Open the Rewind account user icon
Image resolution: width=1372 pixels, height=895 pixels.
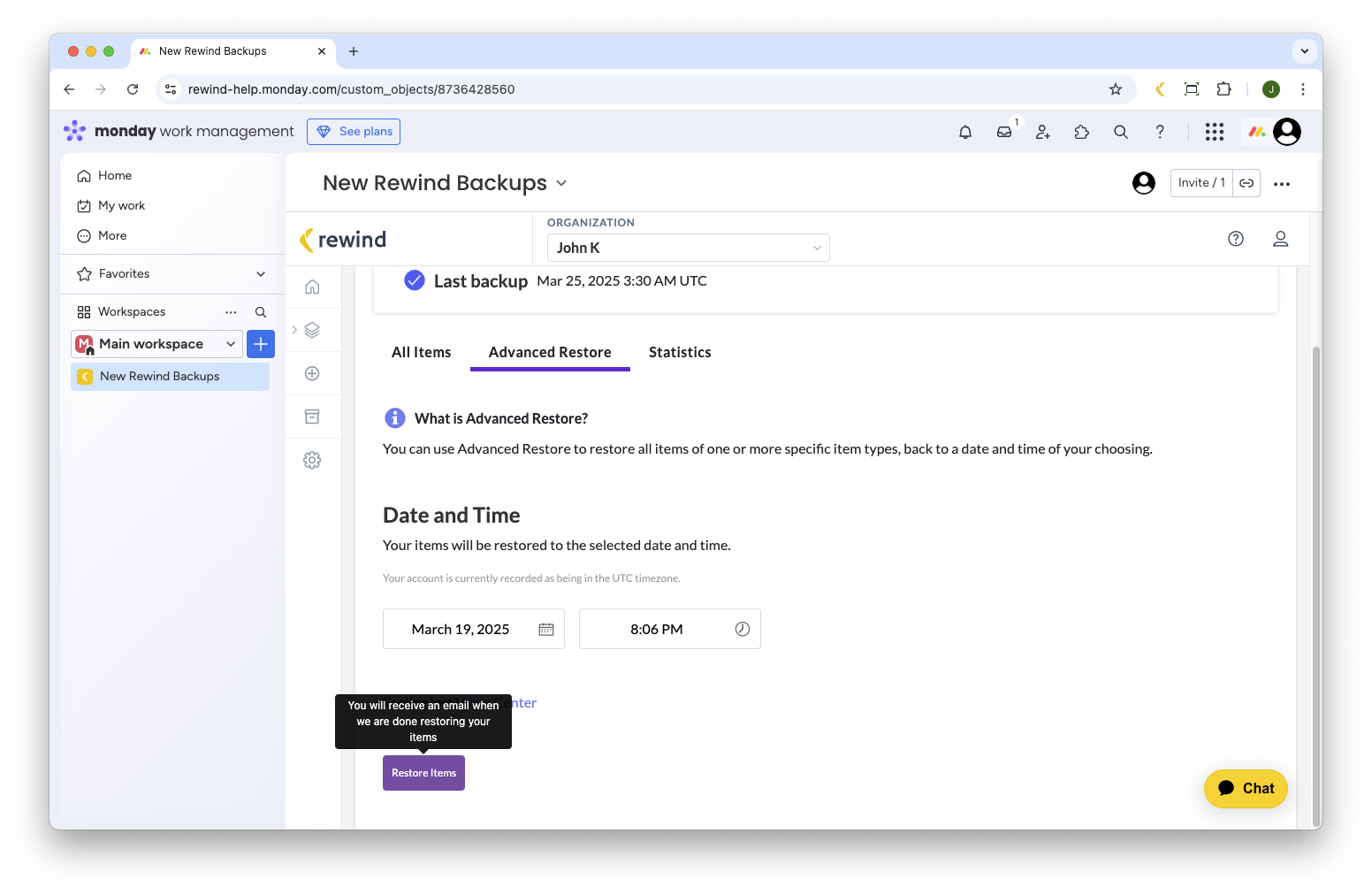pos(1280,239)
